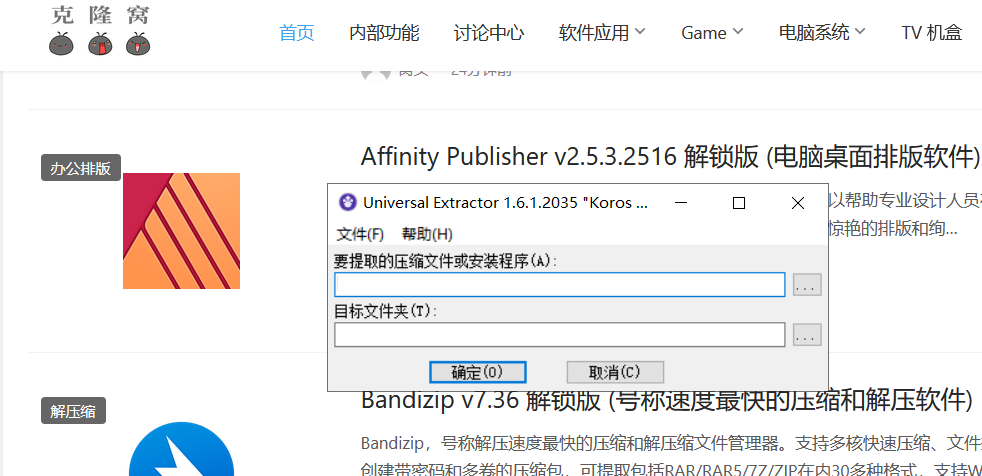The image size is (982, 476).
Task: Open the TV 机盒 navigation item
Action: pos(931,33)
